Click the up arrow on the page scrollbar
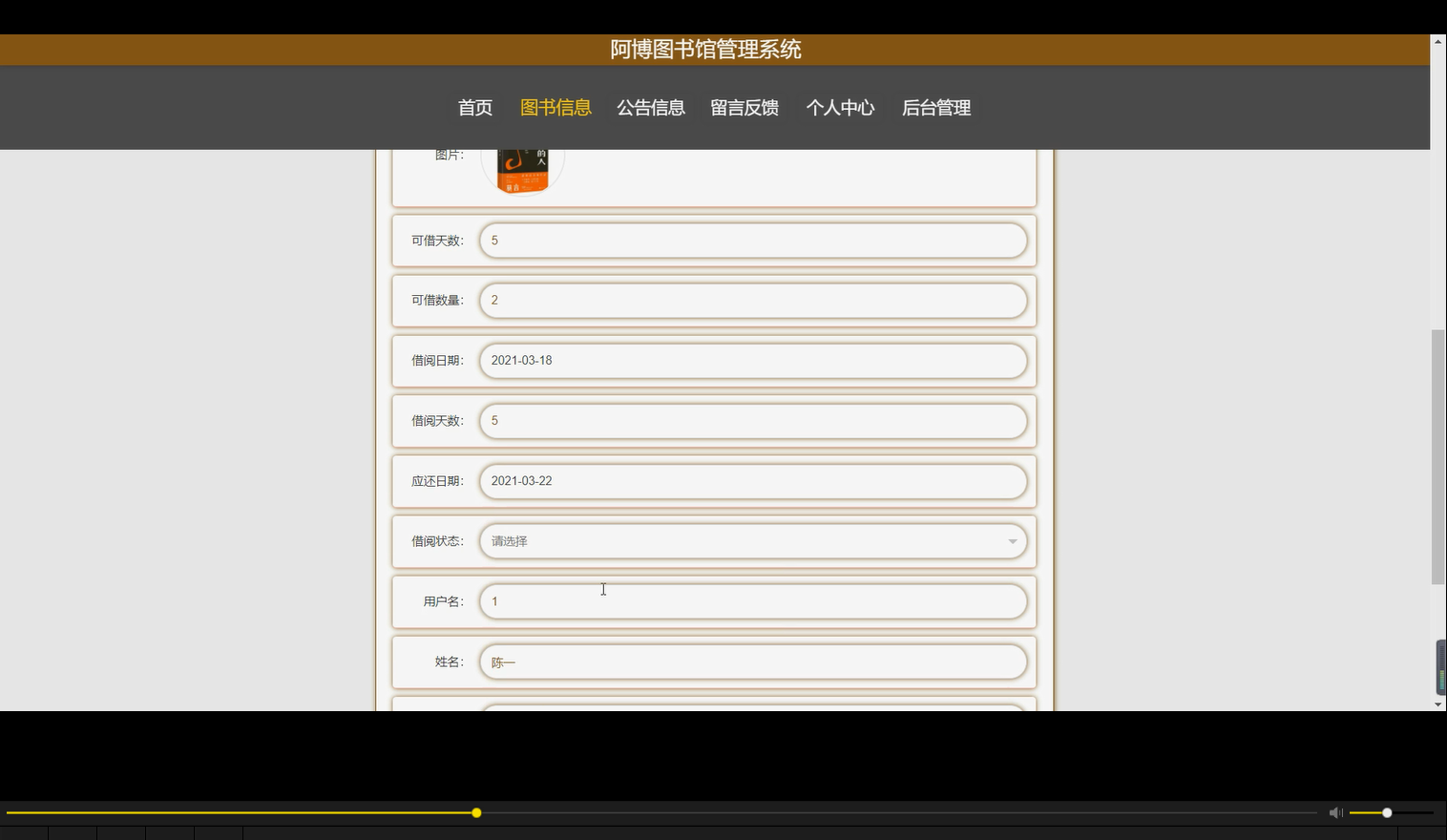Image resolution: width=1447 pixels, height=840 pixels. [1437, 40]
